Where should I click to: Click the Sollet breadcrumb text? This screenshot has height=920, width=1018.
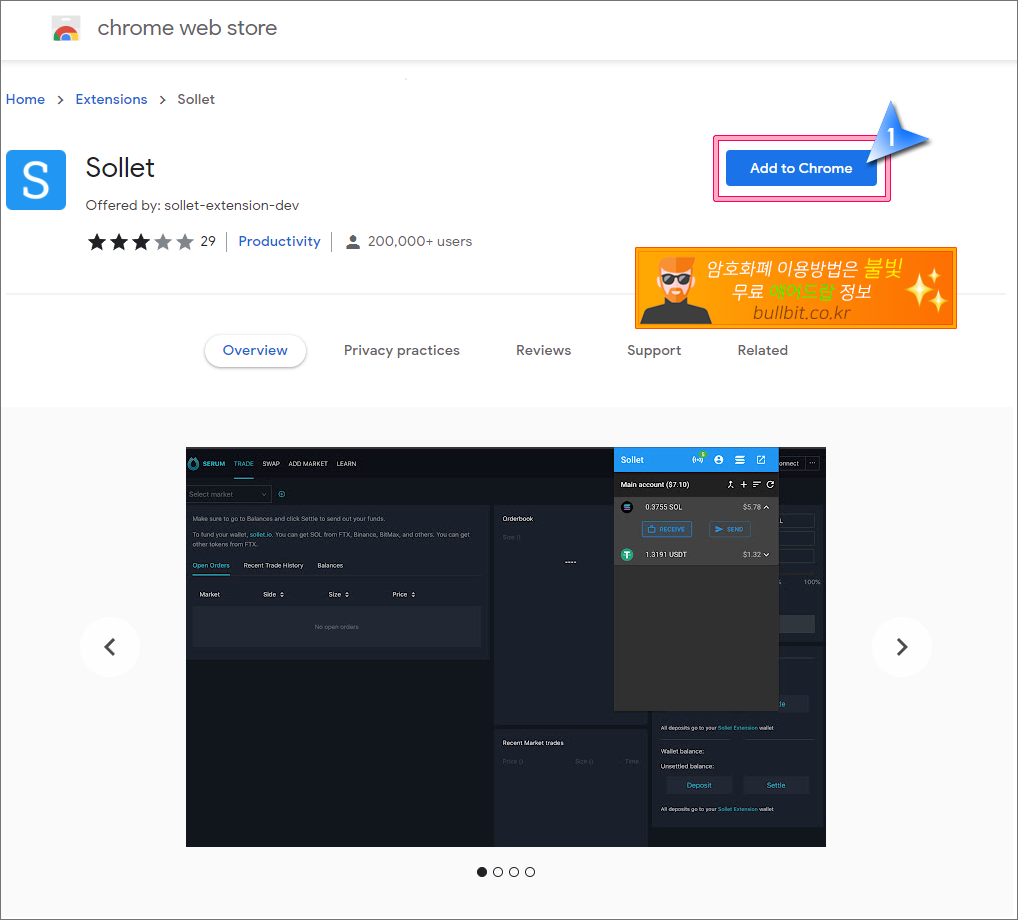point(196,99)
